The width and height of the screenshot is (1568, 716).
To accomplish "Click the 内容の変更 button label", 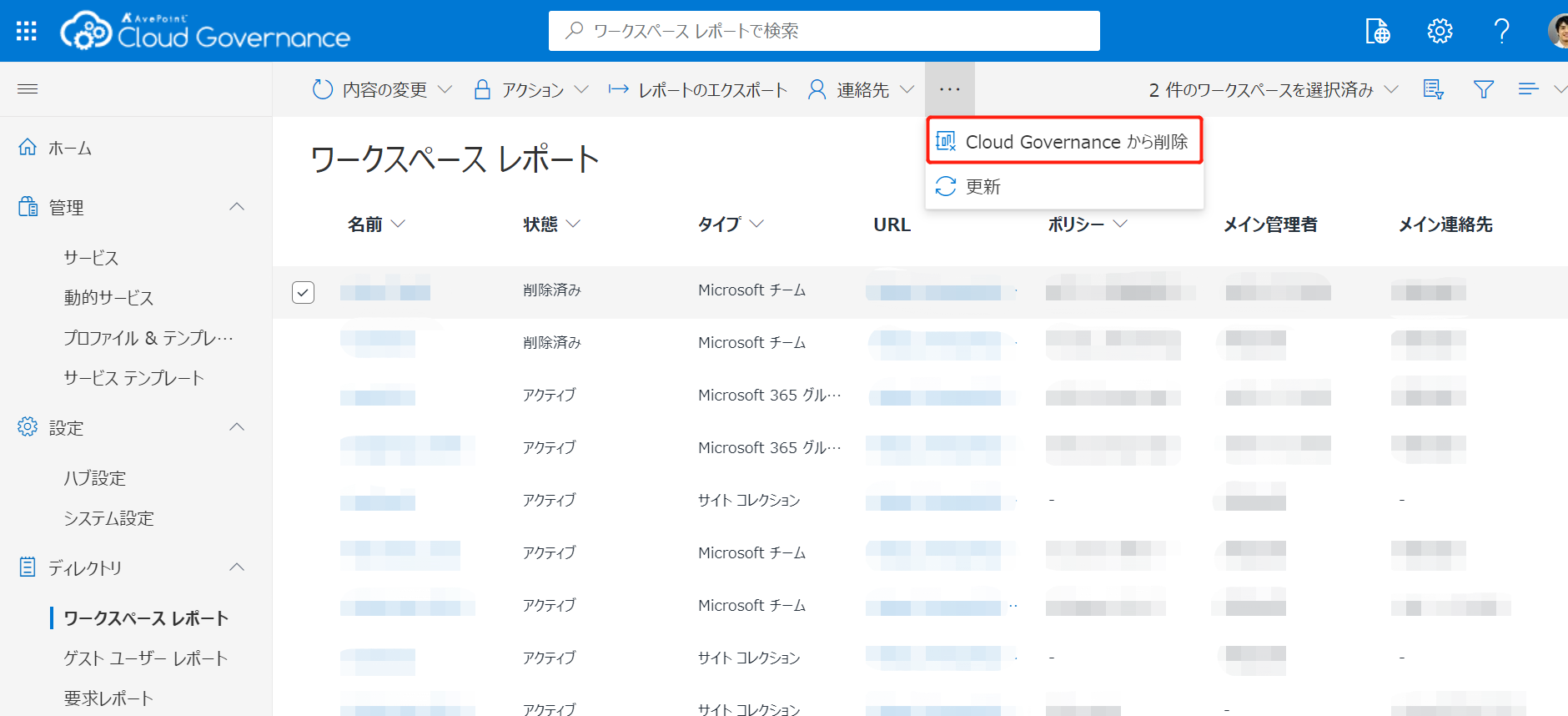I will [x=384, y=89].
